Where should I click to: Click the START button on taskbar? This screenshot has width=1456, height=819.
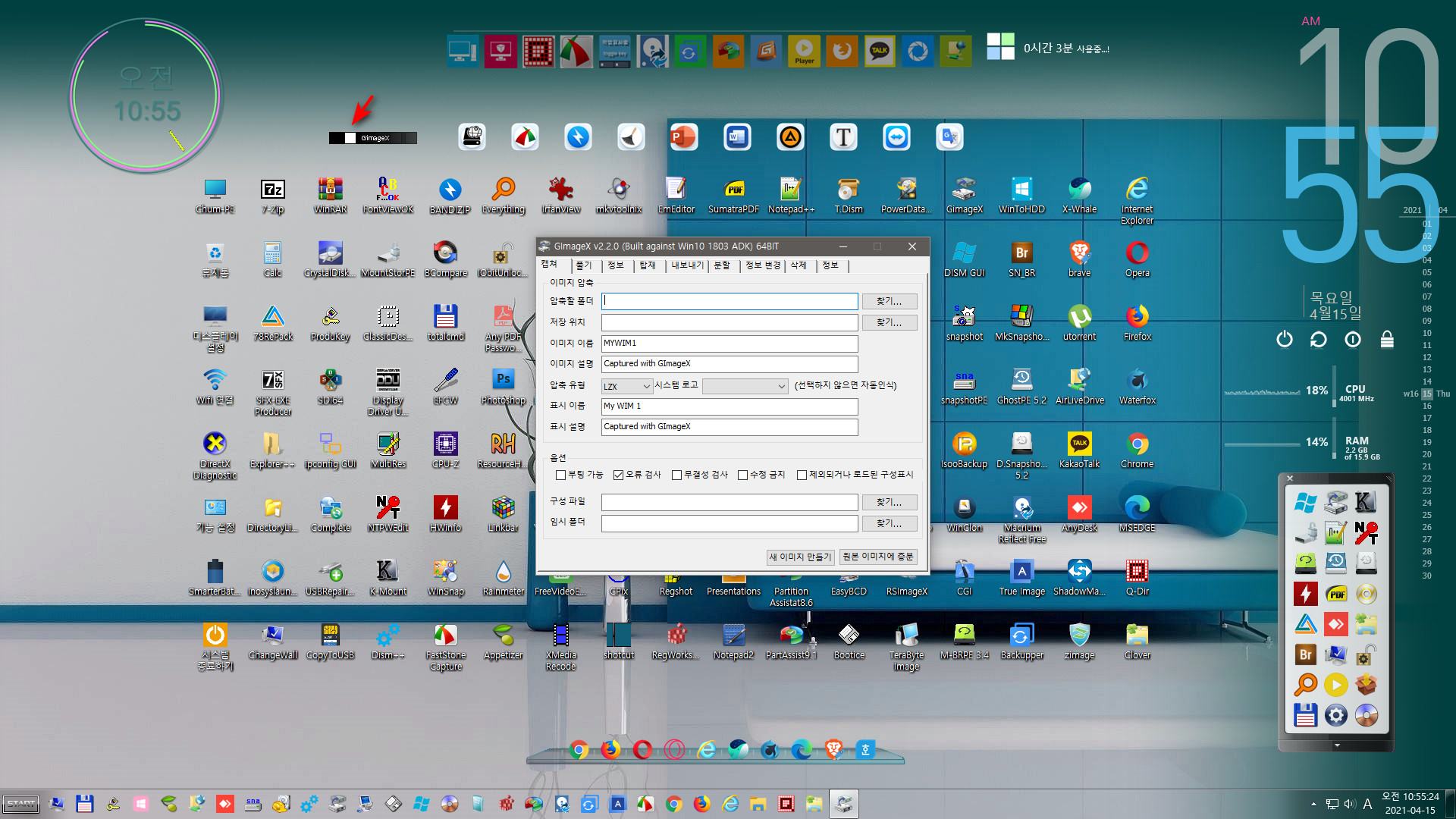[x=20, y=804]
